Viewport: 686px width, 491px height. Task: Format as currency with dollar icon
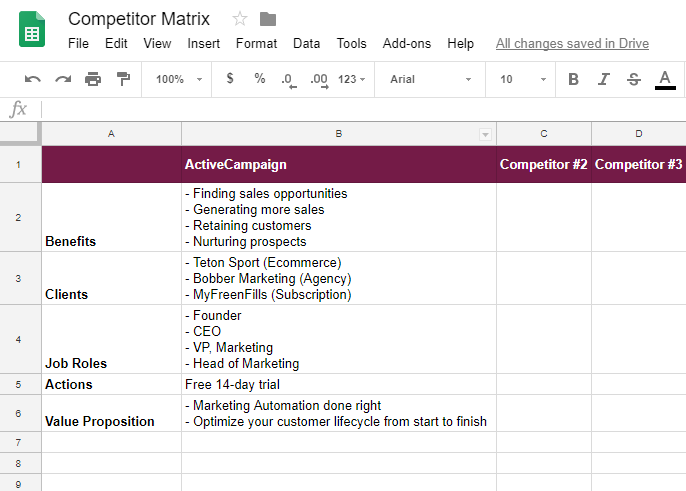tap(230, 79)
